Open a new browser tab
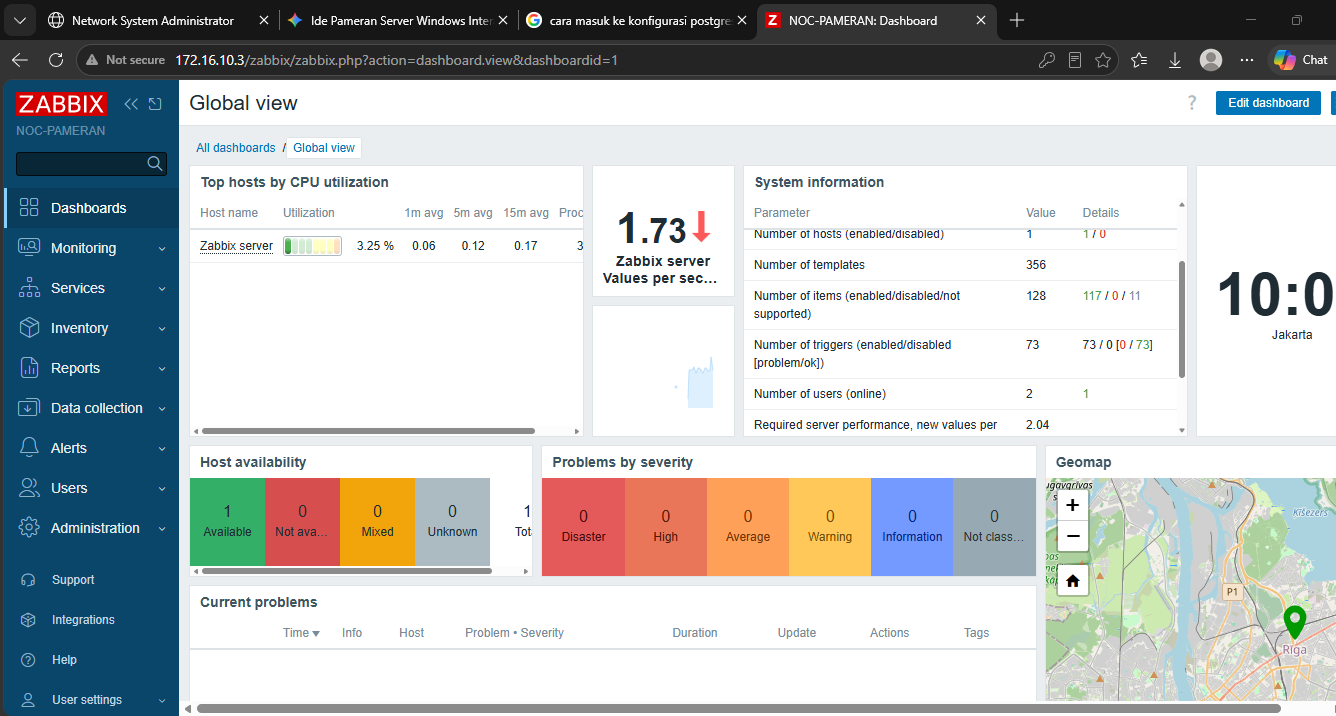This screenshot has height=716, width=1336. click(1017, 20)
